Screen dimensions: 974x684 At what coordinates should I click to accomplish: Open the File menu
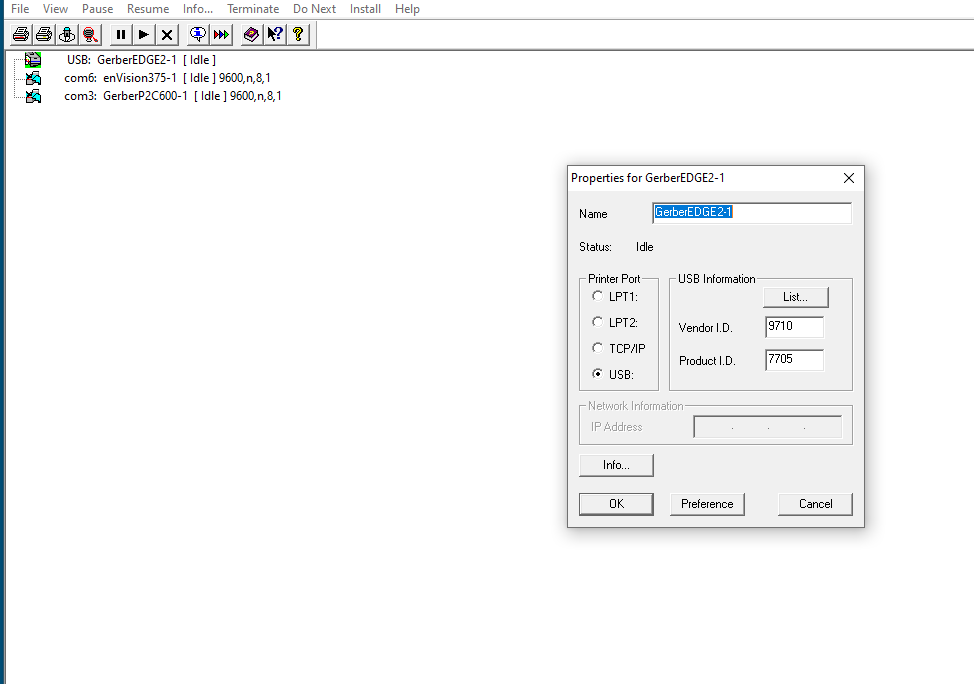tap(20, 9)
